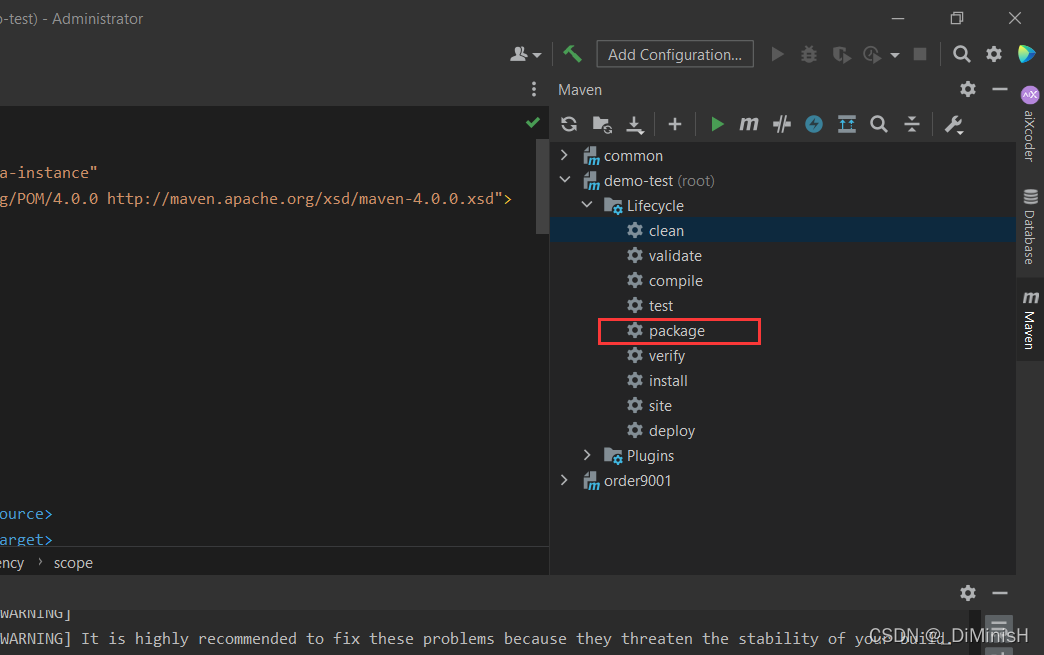This screenshot has height=655, width=1044.
Task: Expand the common module node
Action: (564, 155)
